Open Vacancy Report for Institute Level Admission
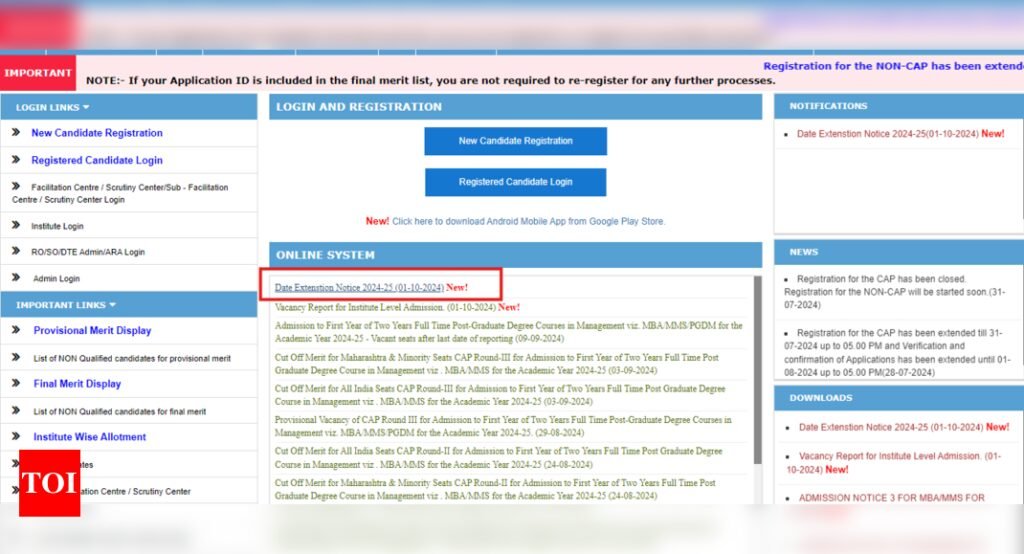The image size is (1024, 554). (385, 307)
